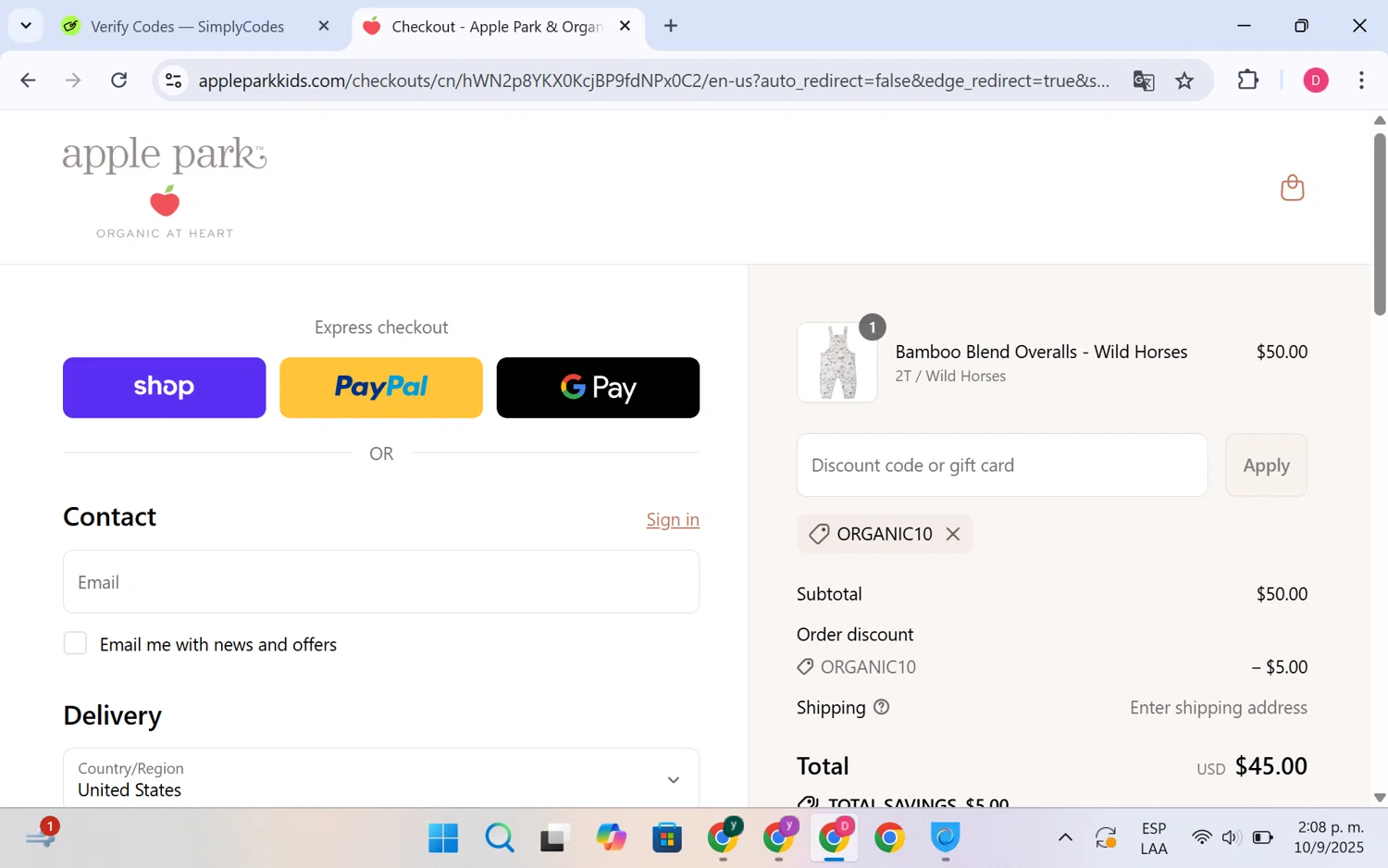Screen dimensions: 1388x868
Task: Open the plain Chrome taskbar icon
Action: coord(889,837)
